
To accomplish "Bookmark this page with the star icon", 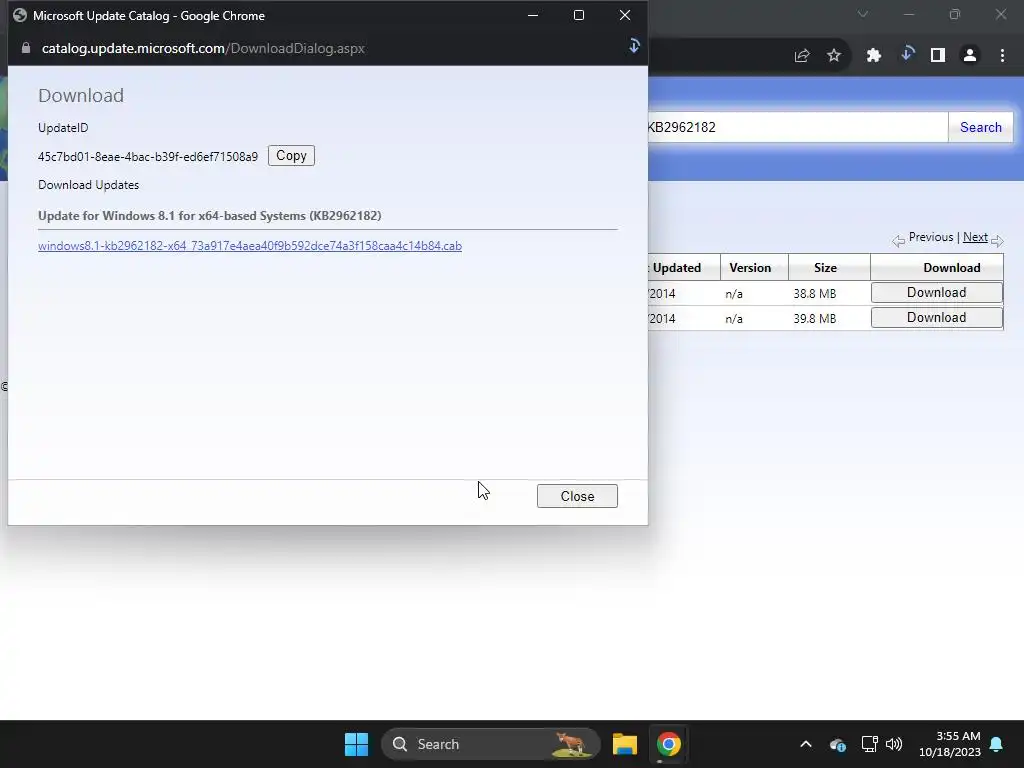I will 834,56.
